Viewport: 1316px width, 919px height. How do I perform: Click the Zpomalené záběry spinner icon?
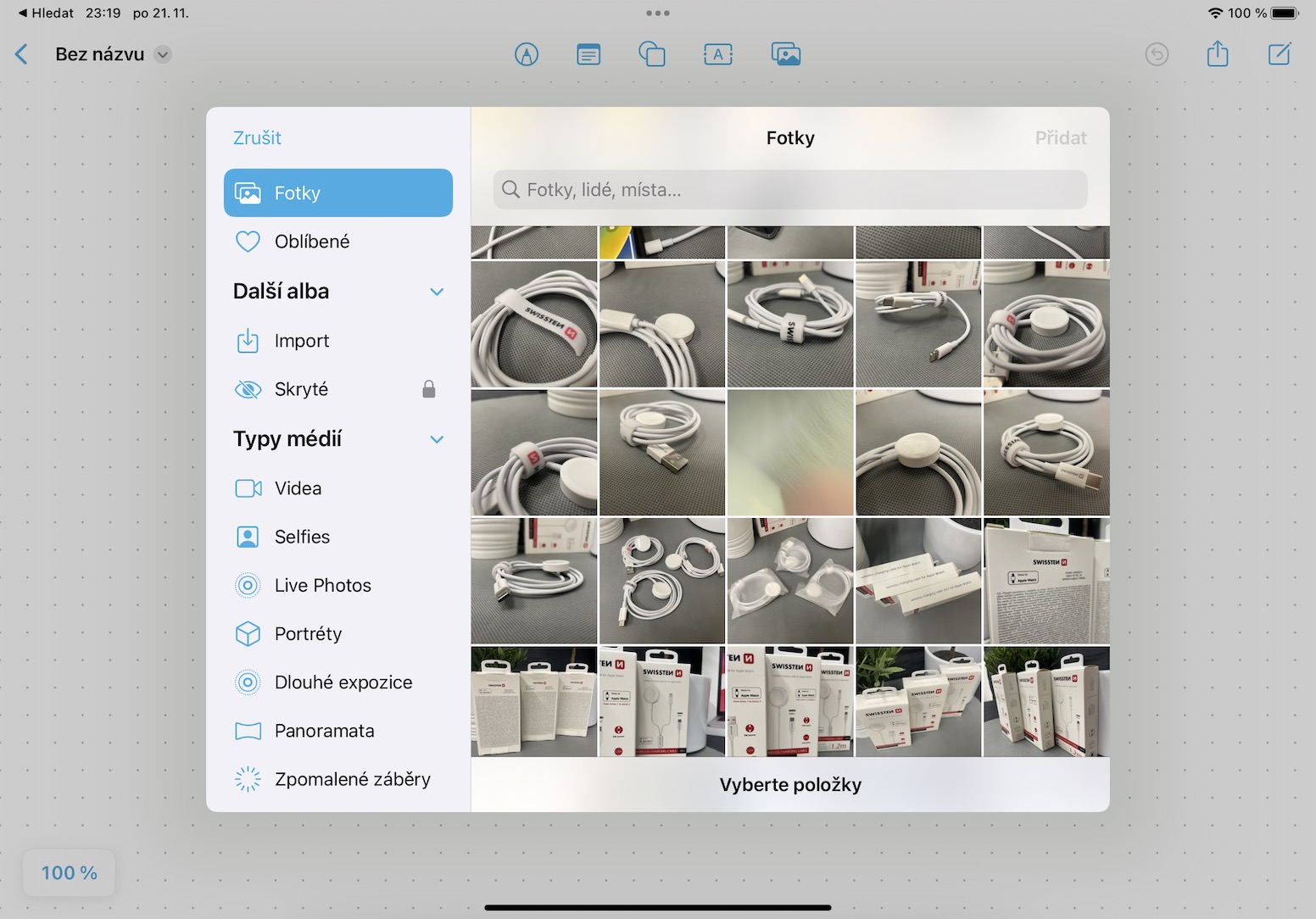pos(248,779)
